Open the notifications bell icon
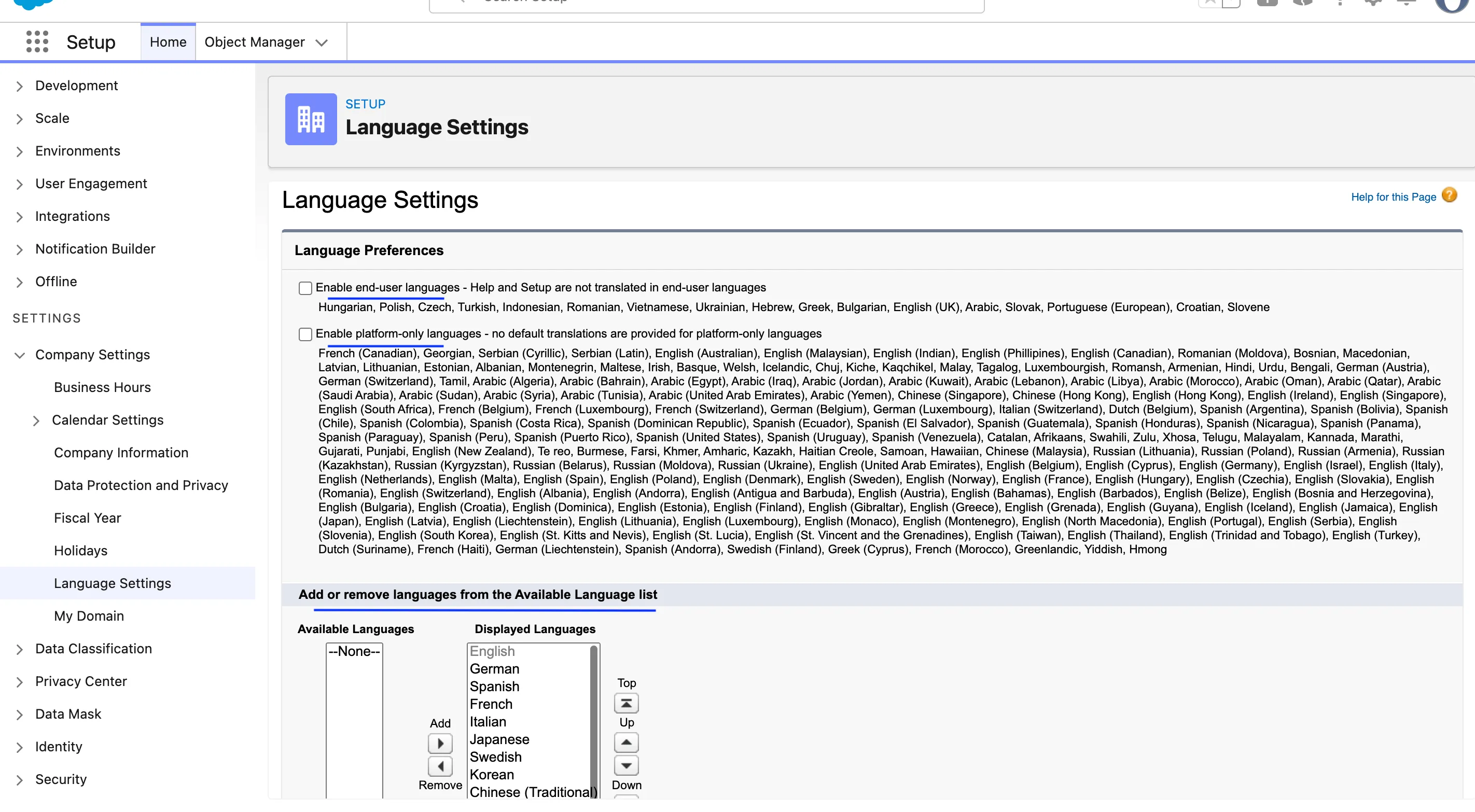The height and width of the screenshot is (812, 1475). click(1406, 3)
